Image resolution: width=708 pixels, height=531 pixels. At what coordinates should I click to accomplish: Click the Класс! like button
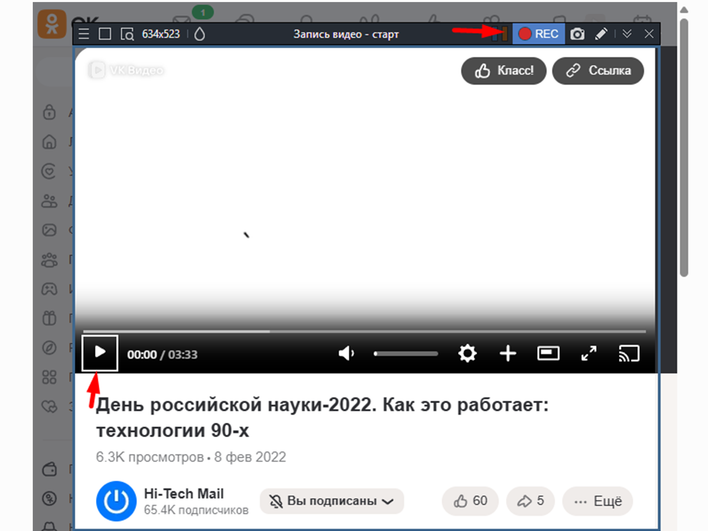pos(503,70)
